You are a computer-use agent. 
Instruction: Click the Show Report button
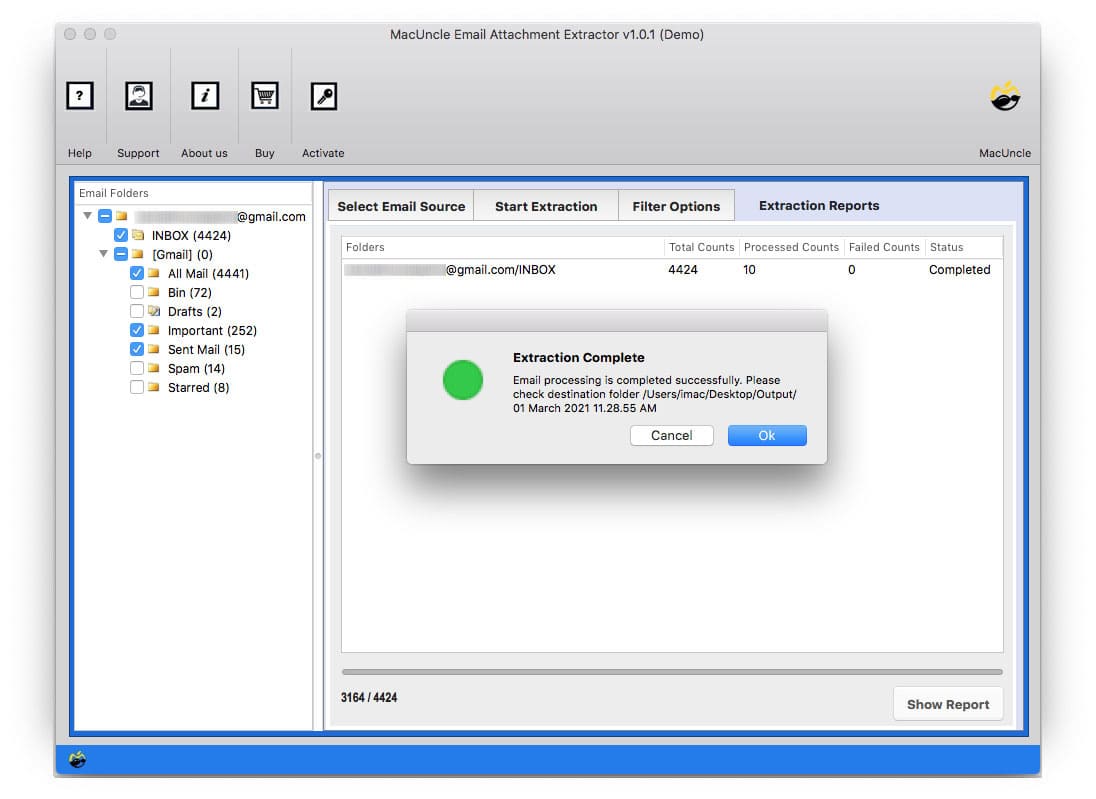tap(948, 704)
